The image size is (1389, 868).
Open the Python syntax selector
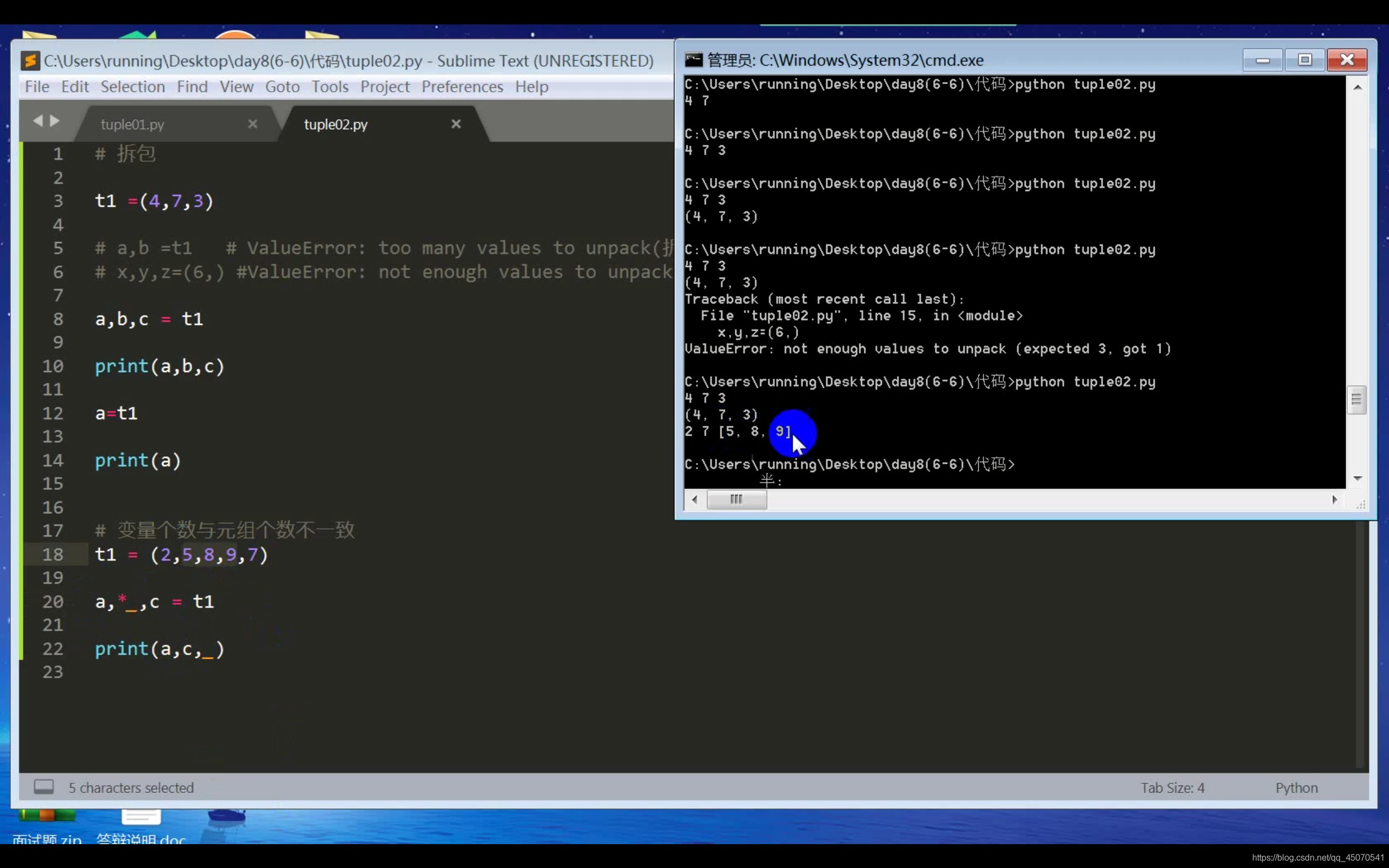click(x=1296, y=788)
